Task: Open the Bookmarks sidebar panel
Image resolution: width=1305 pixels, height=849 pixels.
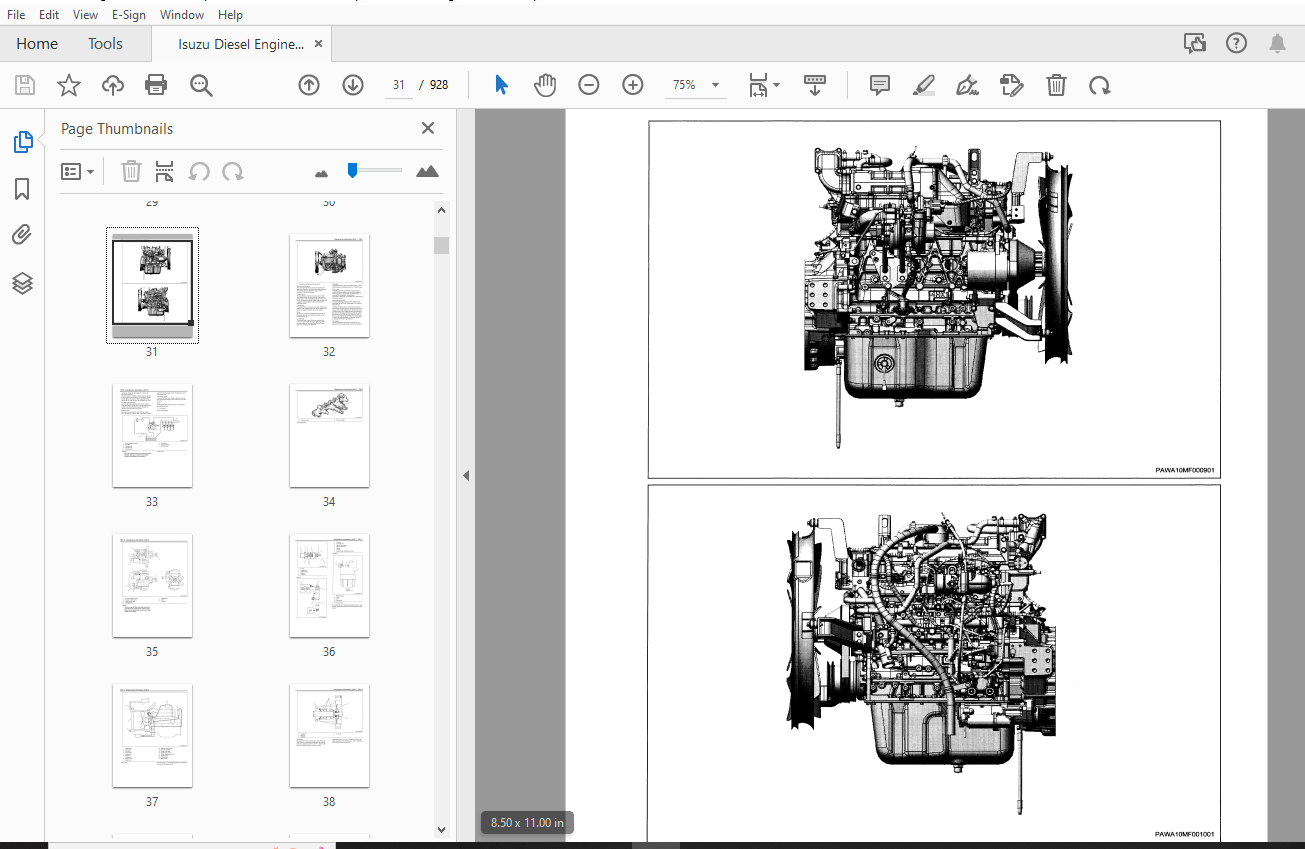Action: tap(23, 189)
